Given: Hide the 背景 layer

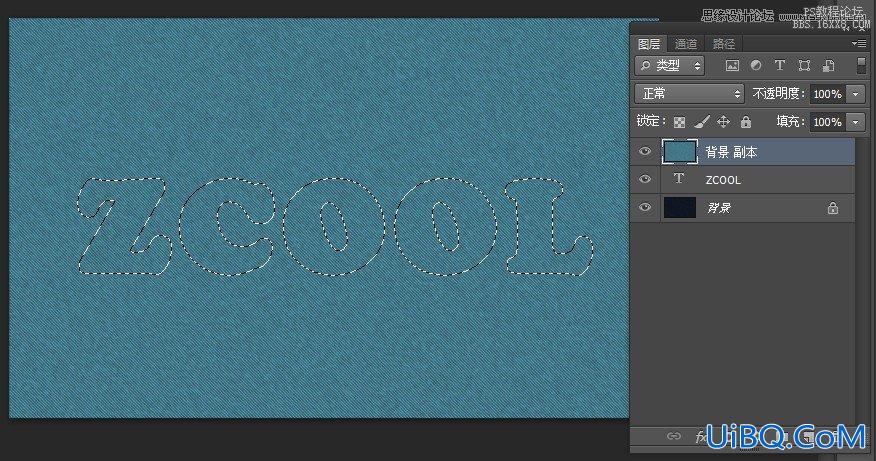Looking at the screenshot, I should 645,207.
